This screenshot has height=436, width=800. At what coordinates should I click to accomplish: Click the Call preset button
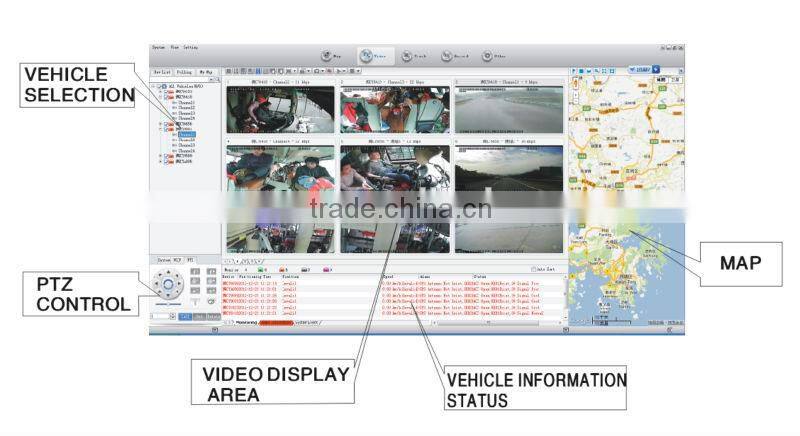click(184, 316)
